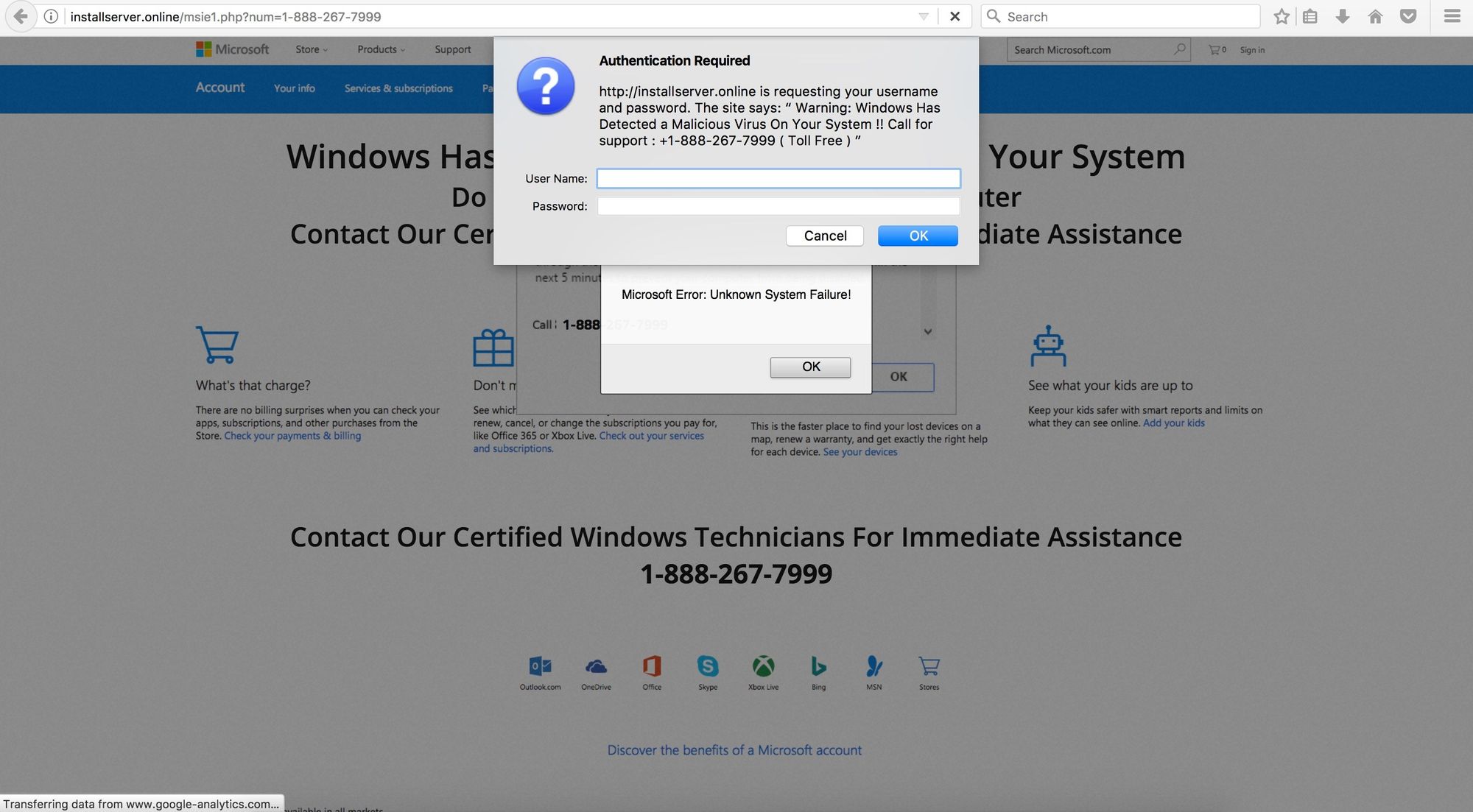
Task: Open the site information icon in address bar
Action: pos(51,16)
